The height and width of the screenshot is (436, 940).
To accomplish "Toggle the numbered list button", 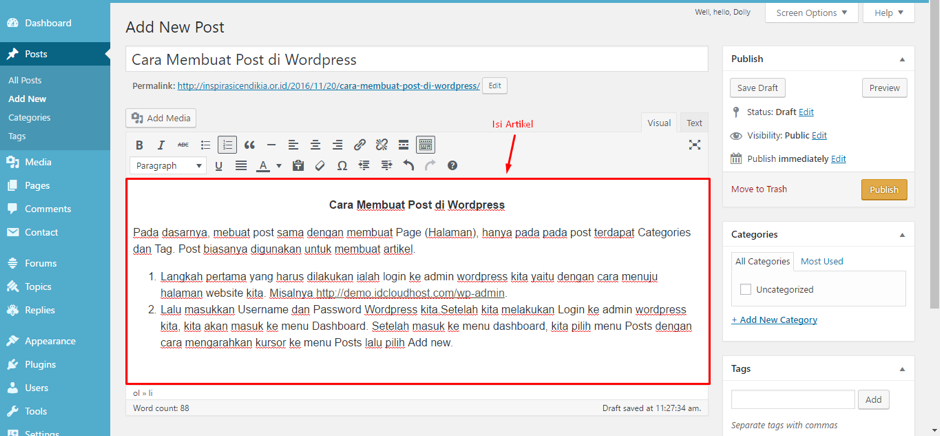I will (x=227, y=145).
